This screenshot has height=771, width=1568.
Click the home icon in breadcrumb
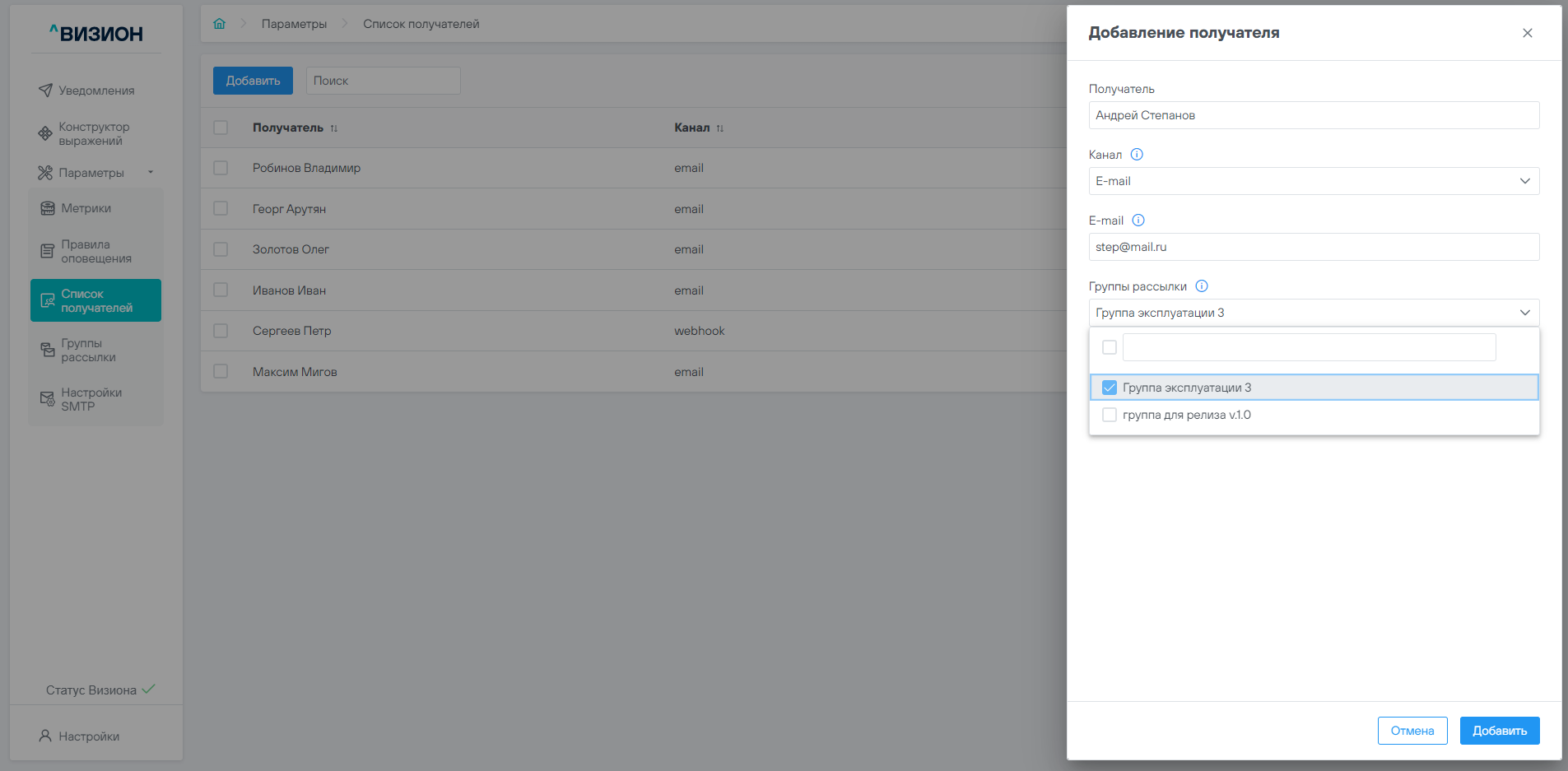(219, 24)
